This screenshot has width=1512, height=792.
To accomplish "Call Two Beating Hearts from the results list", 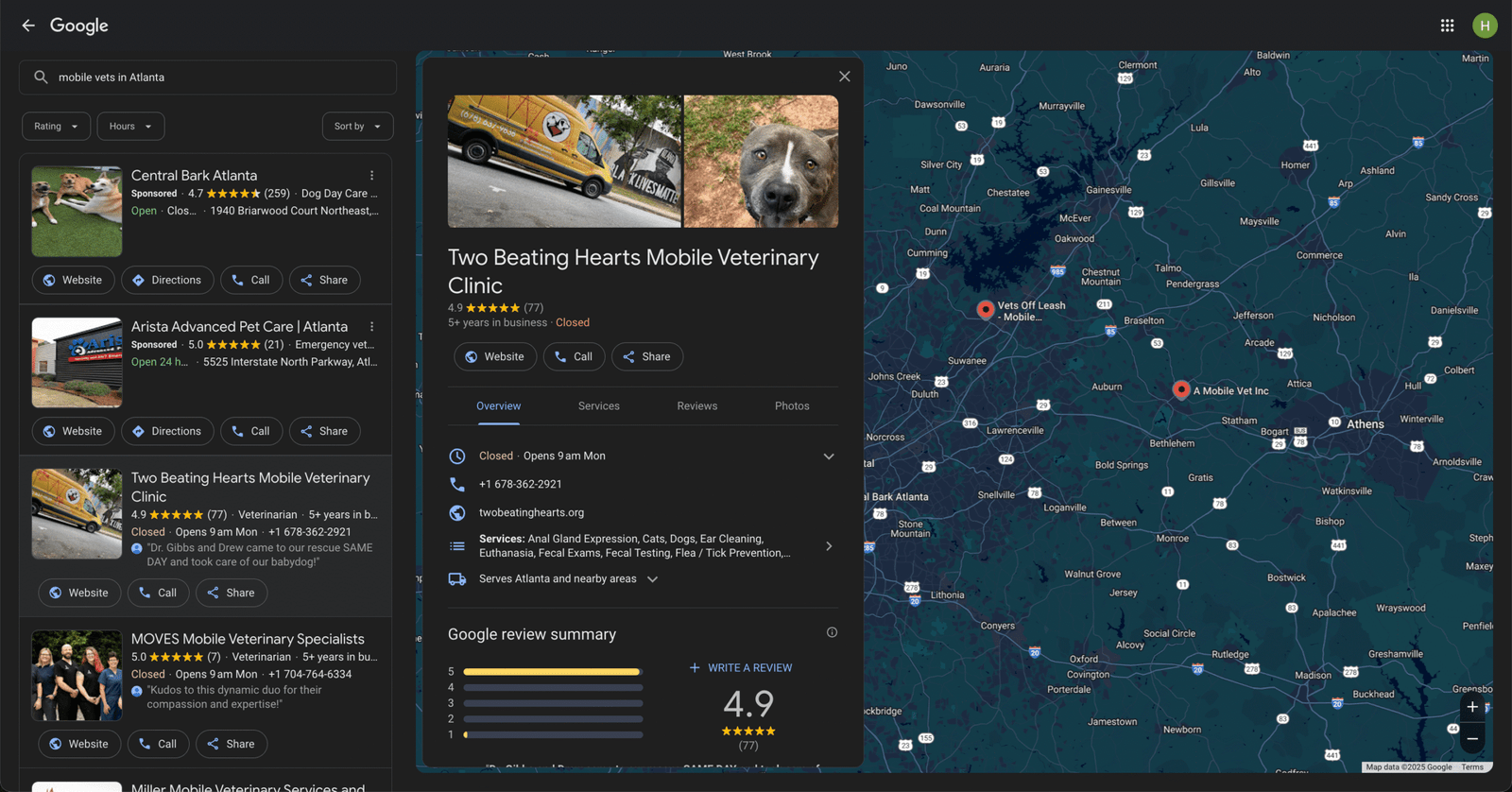I will (158, 593).
